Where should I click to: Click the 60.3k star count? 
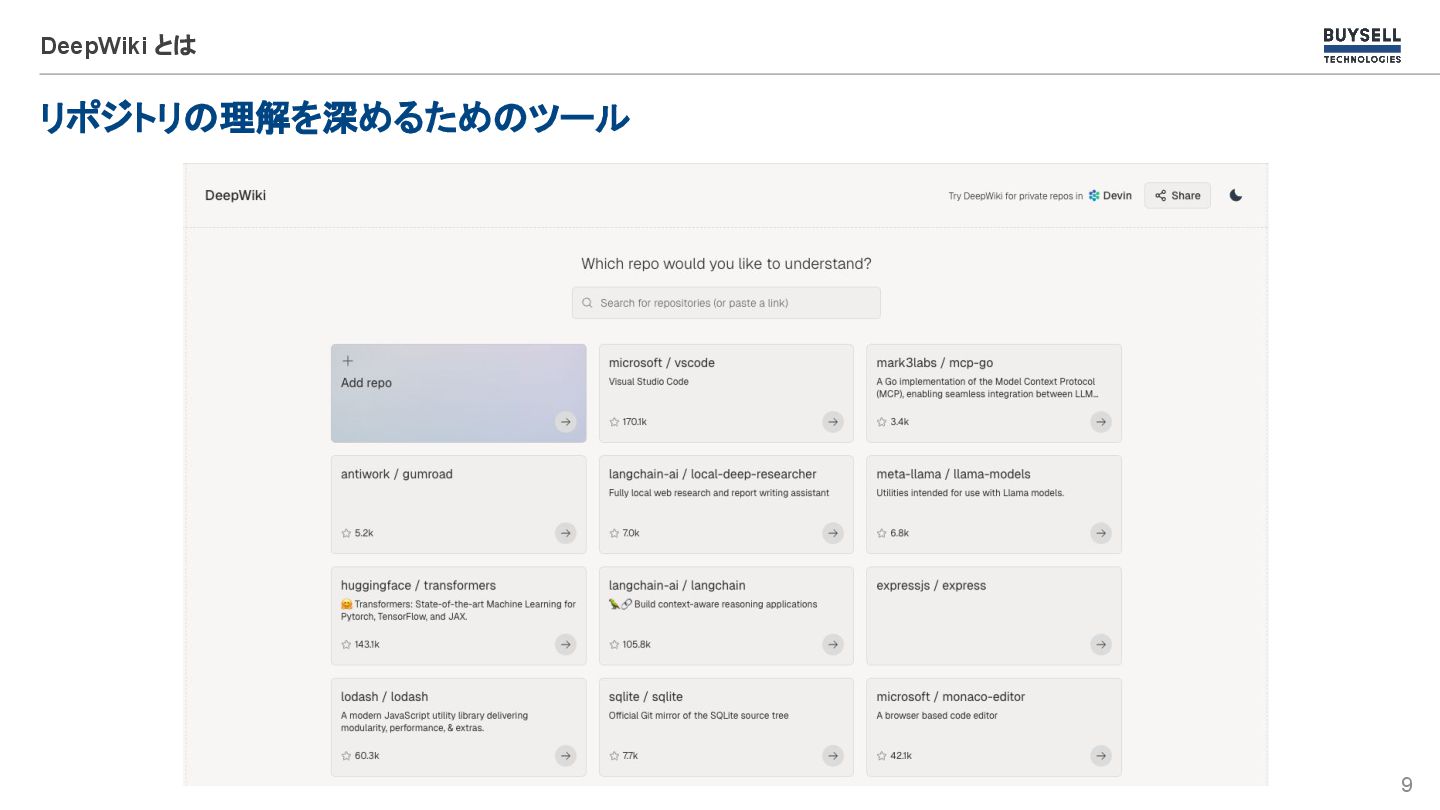pos(367,756)
